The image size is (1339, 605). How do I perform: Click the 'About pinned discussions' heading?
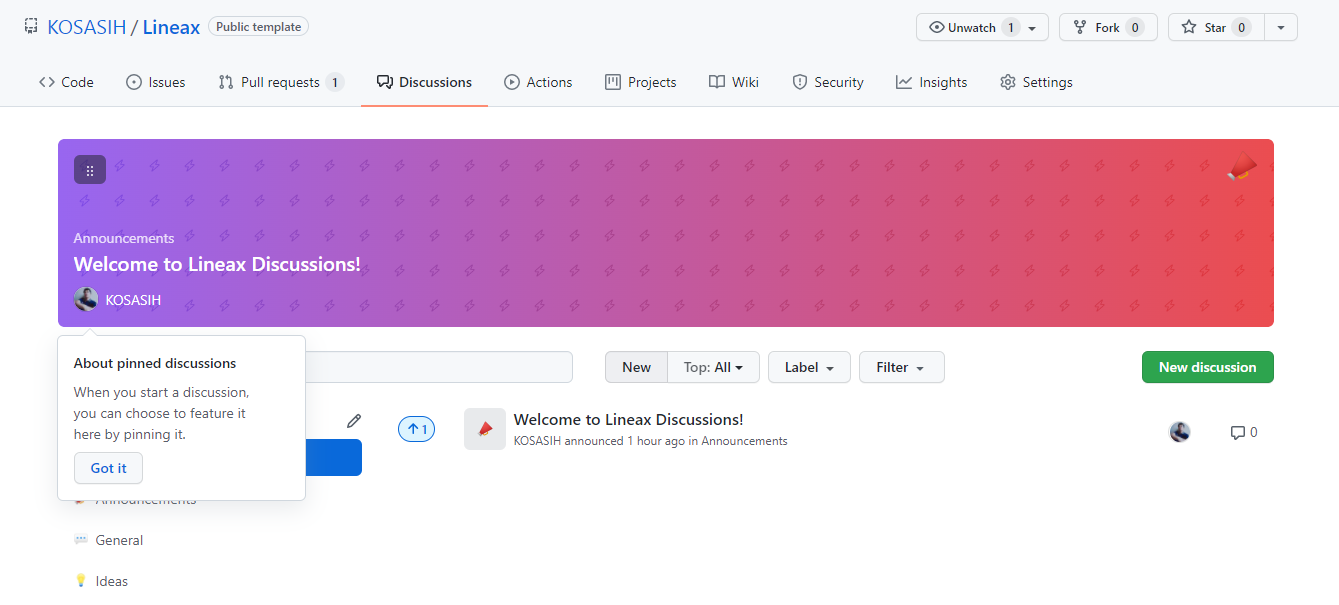point(155,363)
